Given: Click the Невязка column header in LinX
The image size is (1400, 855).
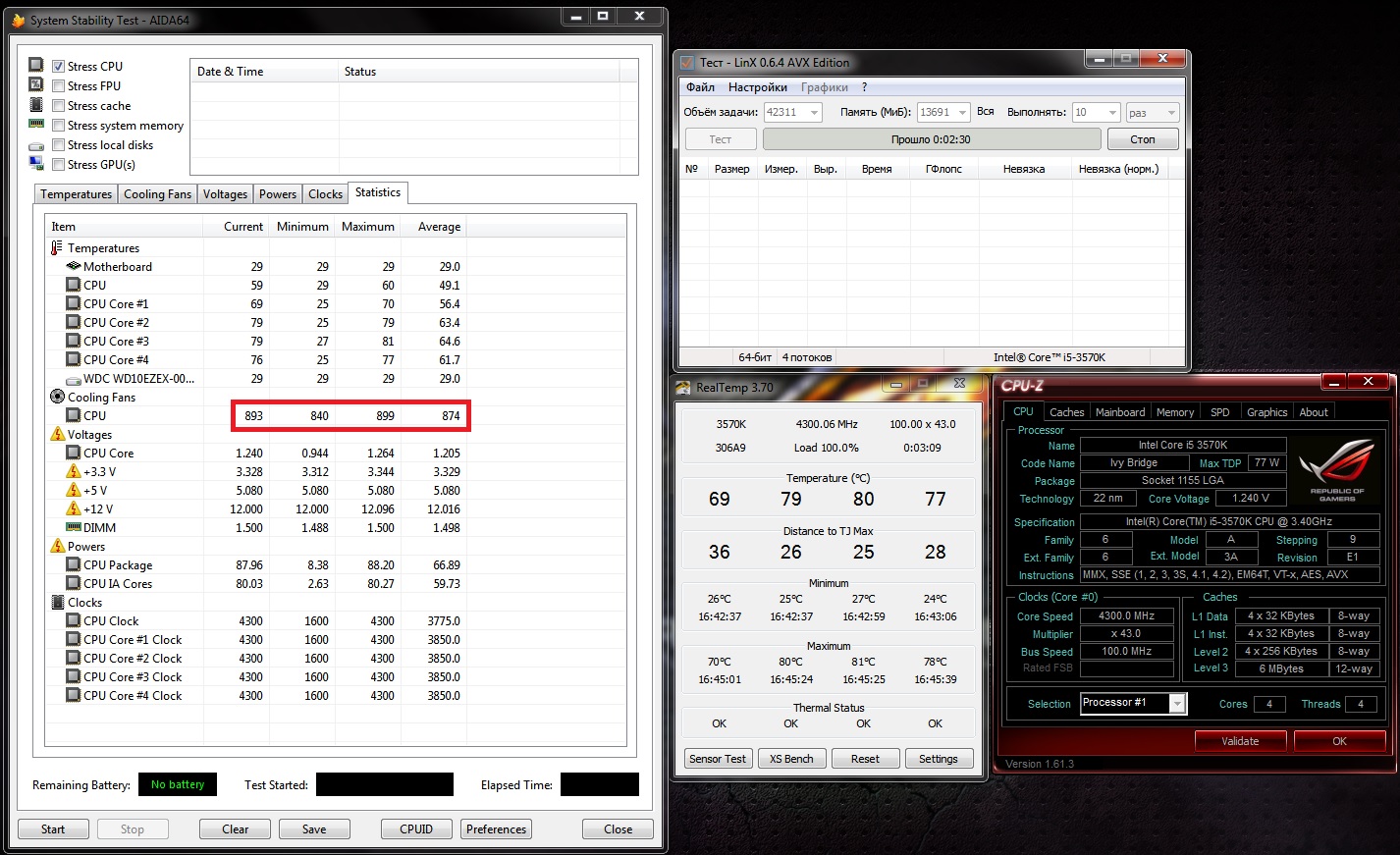Looking at the screenshot, I should [x=1024, y=169].
